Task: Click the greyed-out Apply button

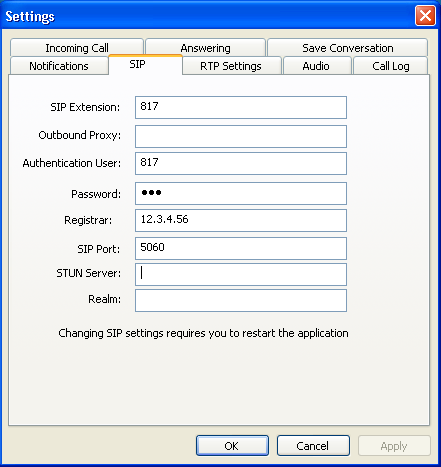Action: [394, 445]
